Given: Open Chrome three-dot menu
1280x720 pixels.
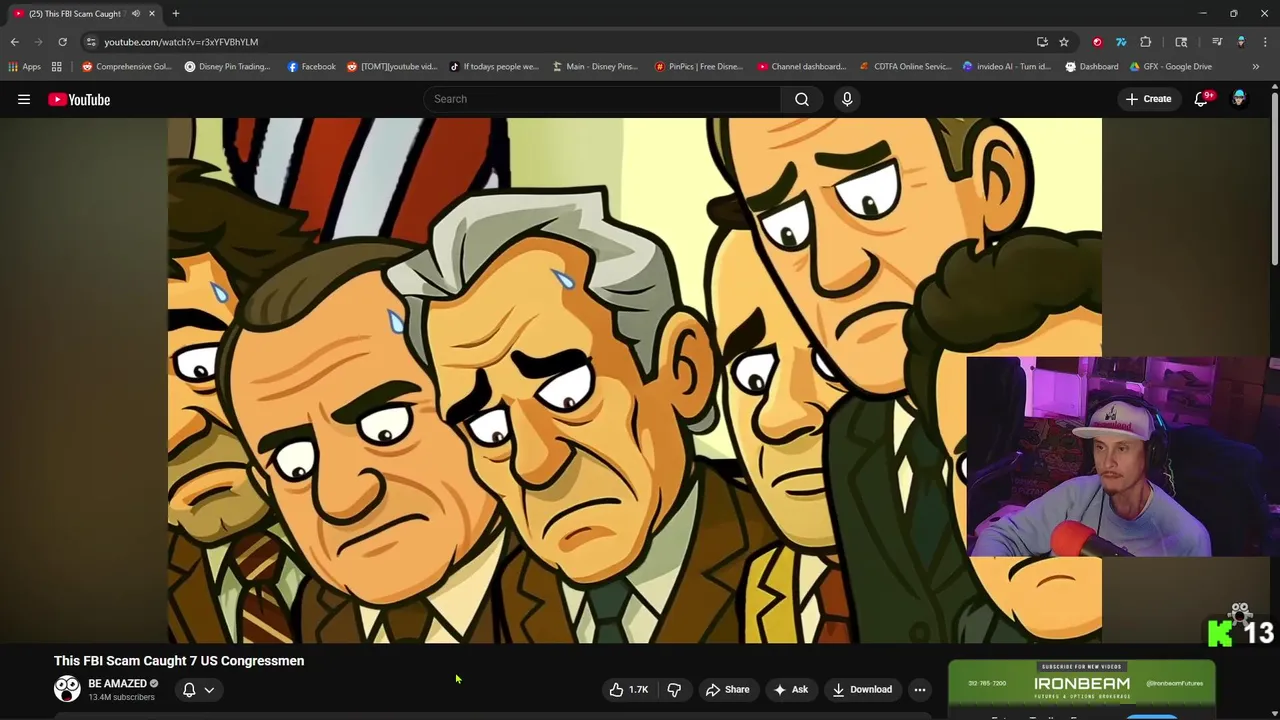Looking at the screenshot, I should [1265, 42].
